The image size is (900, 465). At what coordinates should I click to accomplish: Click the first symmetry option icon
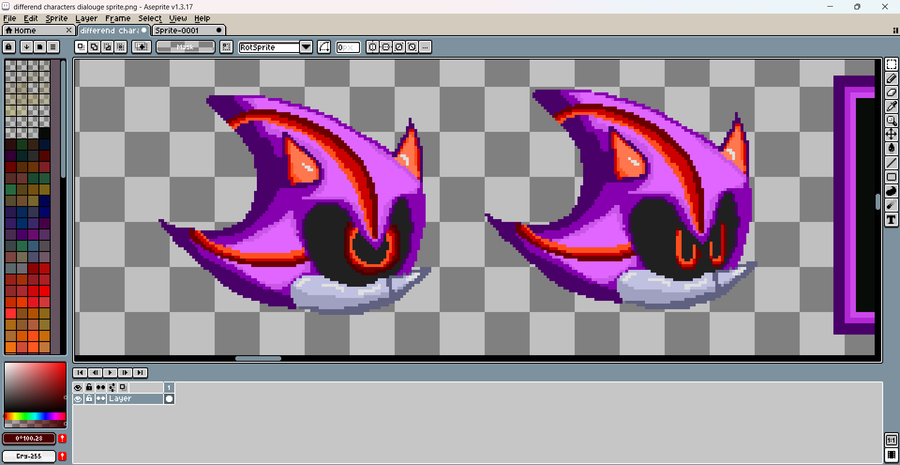click(x=373, y=47)
